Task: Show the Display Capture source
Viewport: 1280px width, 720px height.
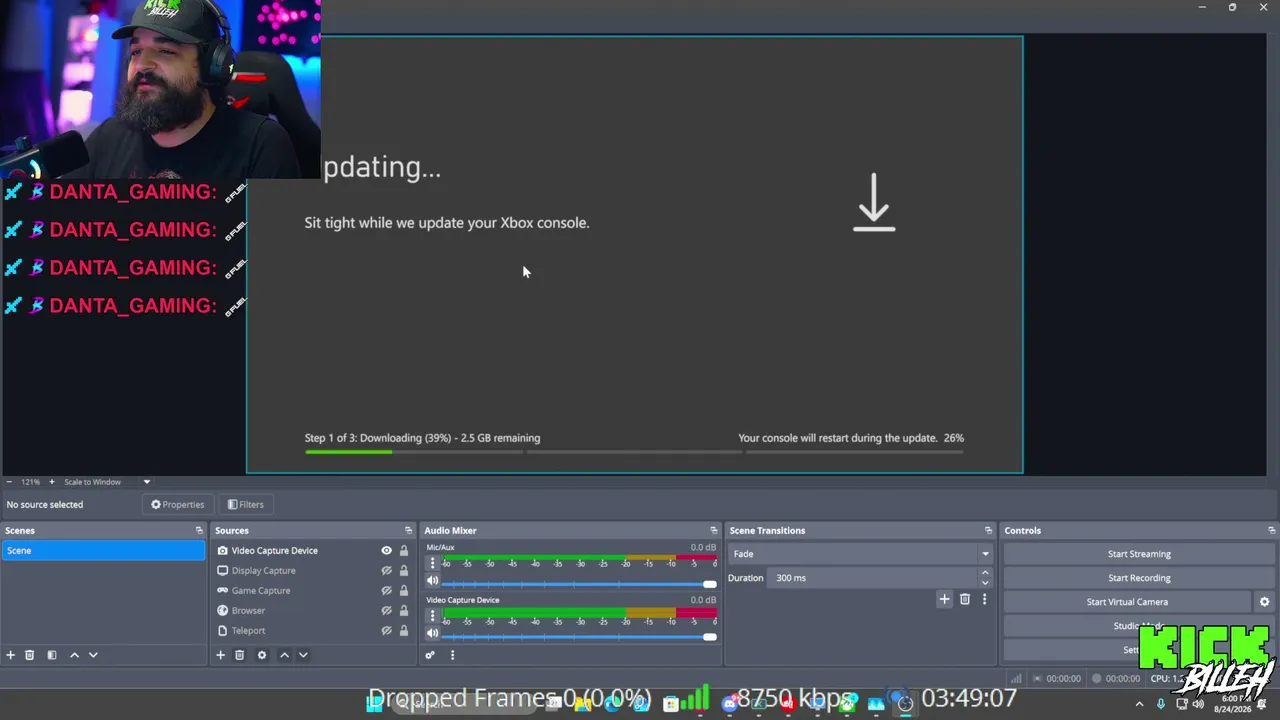Action: (386, 571)
